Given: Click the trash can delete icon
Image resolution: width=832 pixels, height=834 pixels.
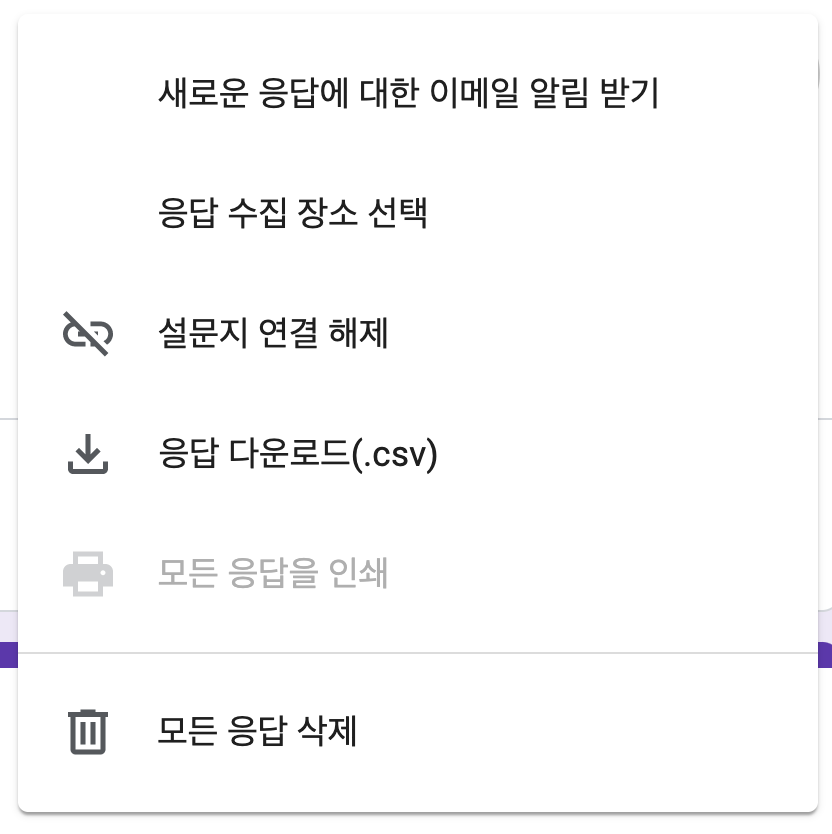Looking at the screenshot, I should [x=88, y=731].
